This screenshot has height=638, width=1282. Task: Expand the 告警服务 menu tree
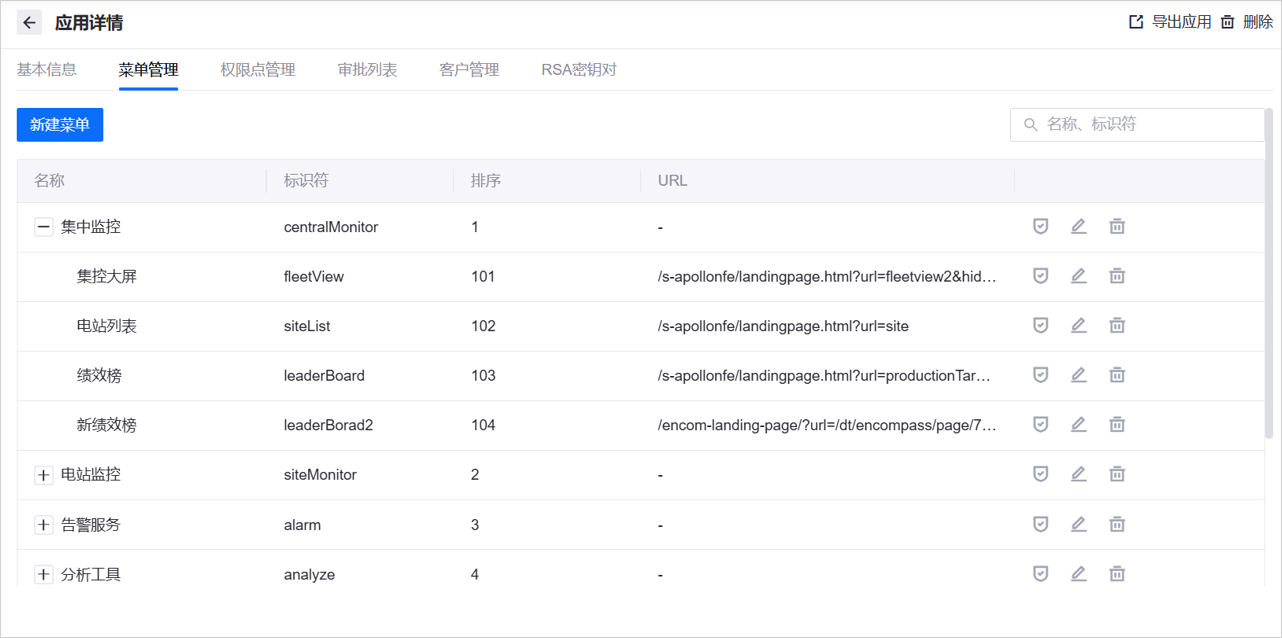[43, 524]
